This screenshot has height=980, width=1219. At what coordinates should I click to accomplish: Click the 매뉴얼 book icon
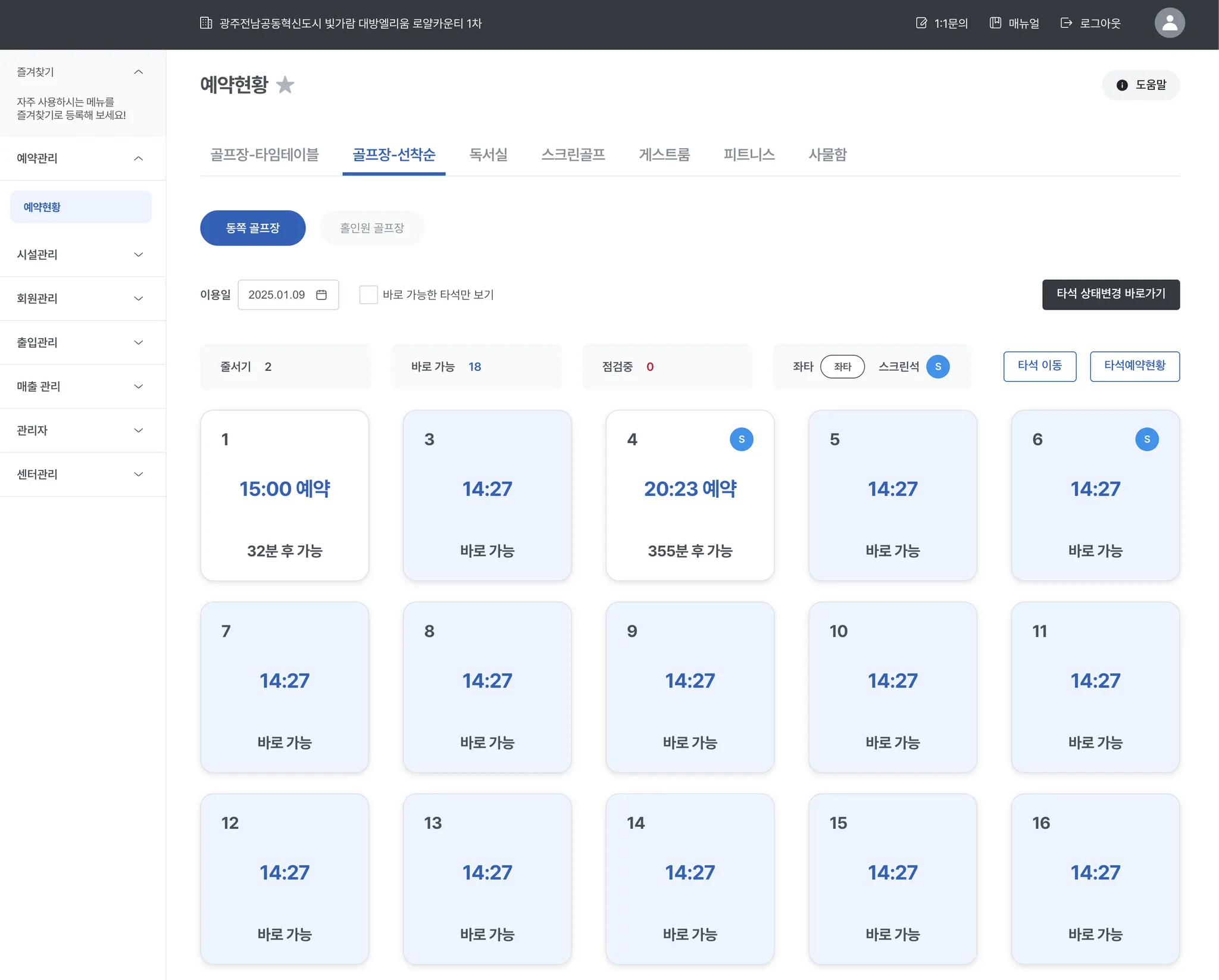pyautogui.click(x=995, y=23)
